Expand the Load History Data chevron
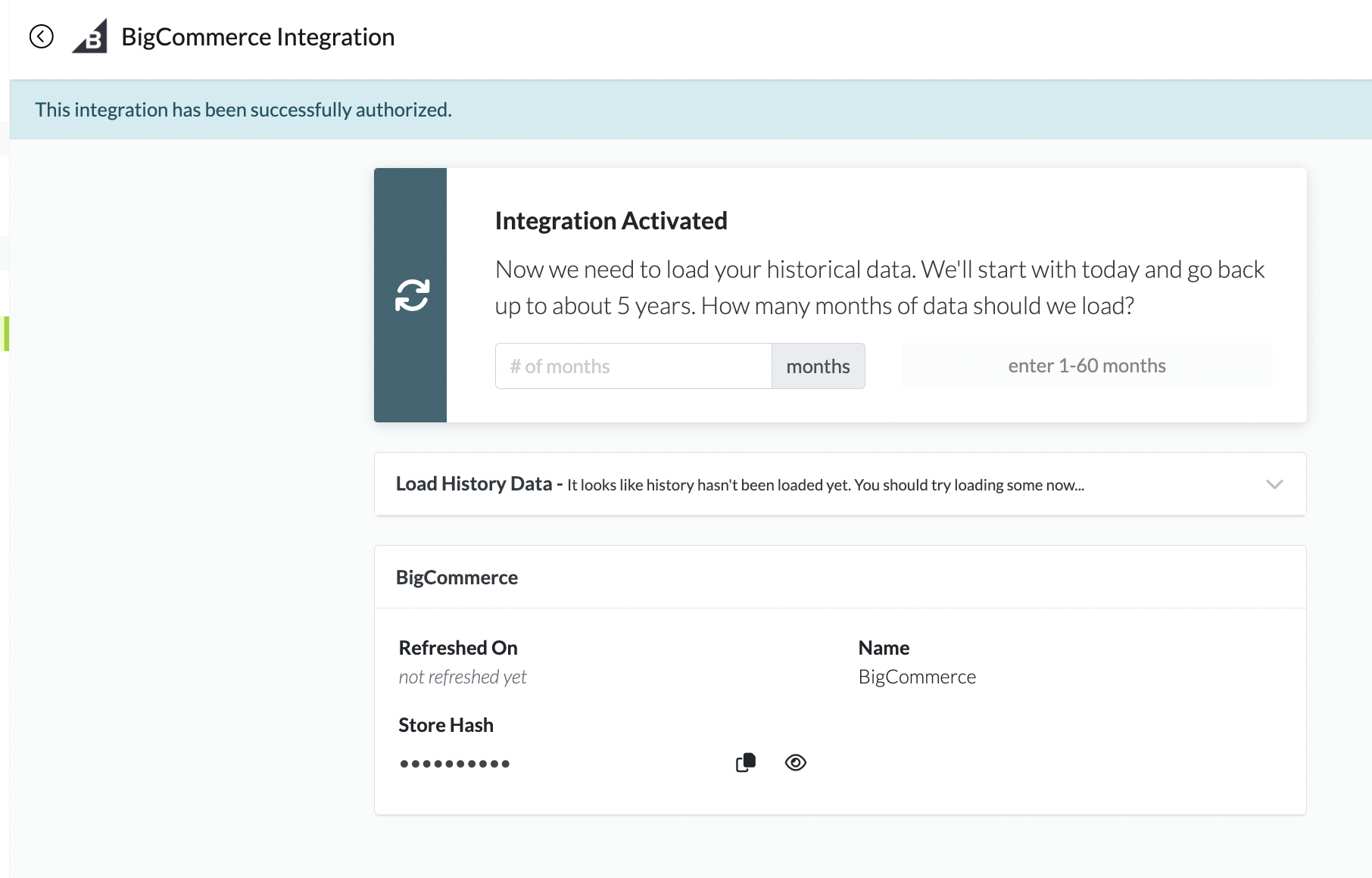The image size is (1372, 878). tap(1274, 484)
